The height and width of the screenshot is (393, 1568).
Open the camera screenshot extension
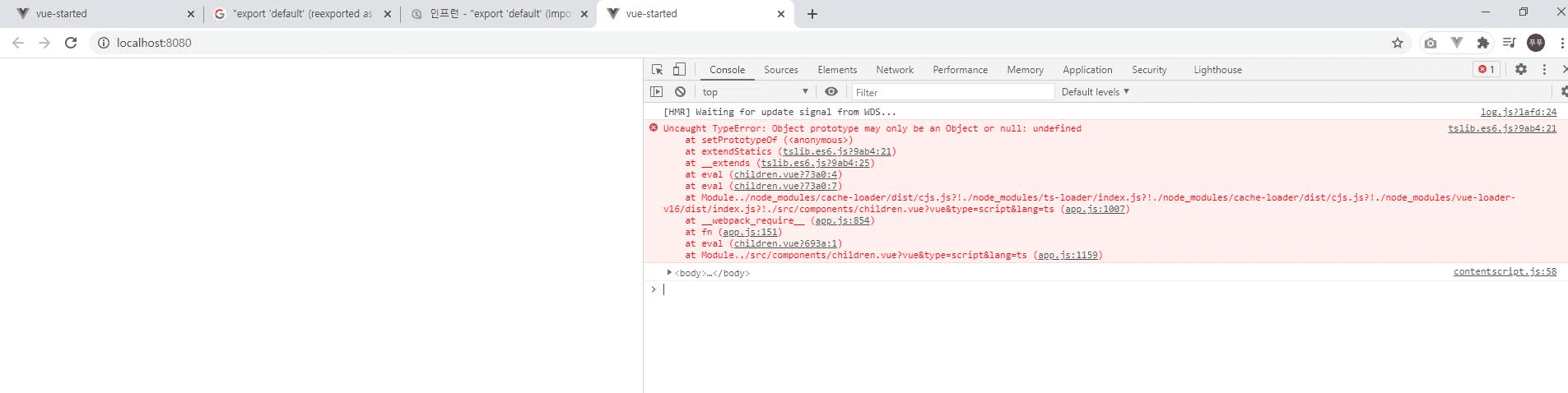(1431, 43)
